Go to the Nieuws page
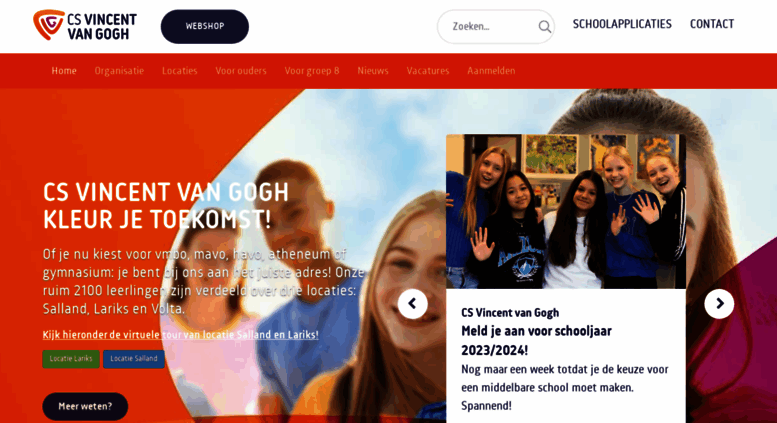This screenshot has width=777, height=423. (x=373, y=71)
